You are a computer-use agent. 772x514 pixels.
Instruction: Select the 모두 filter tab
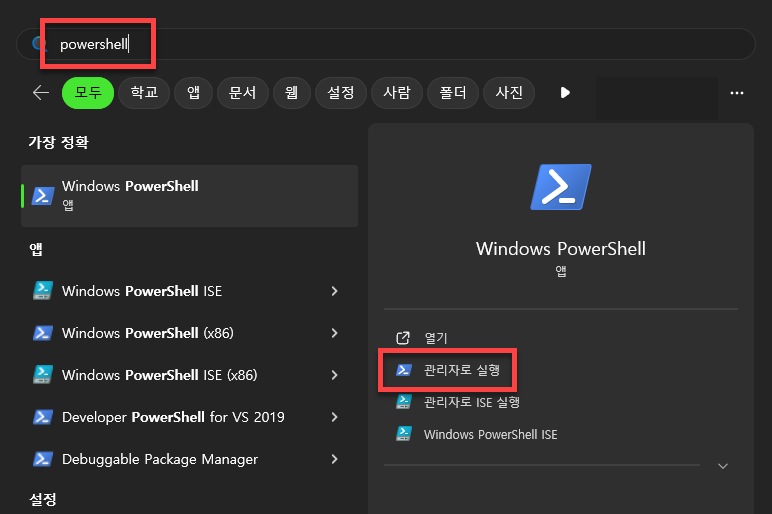pyautogui.click(x=88, y=93)
